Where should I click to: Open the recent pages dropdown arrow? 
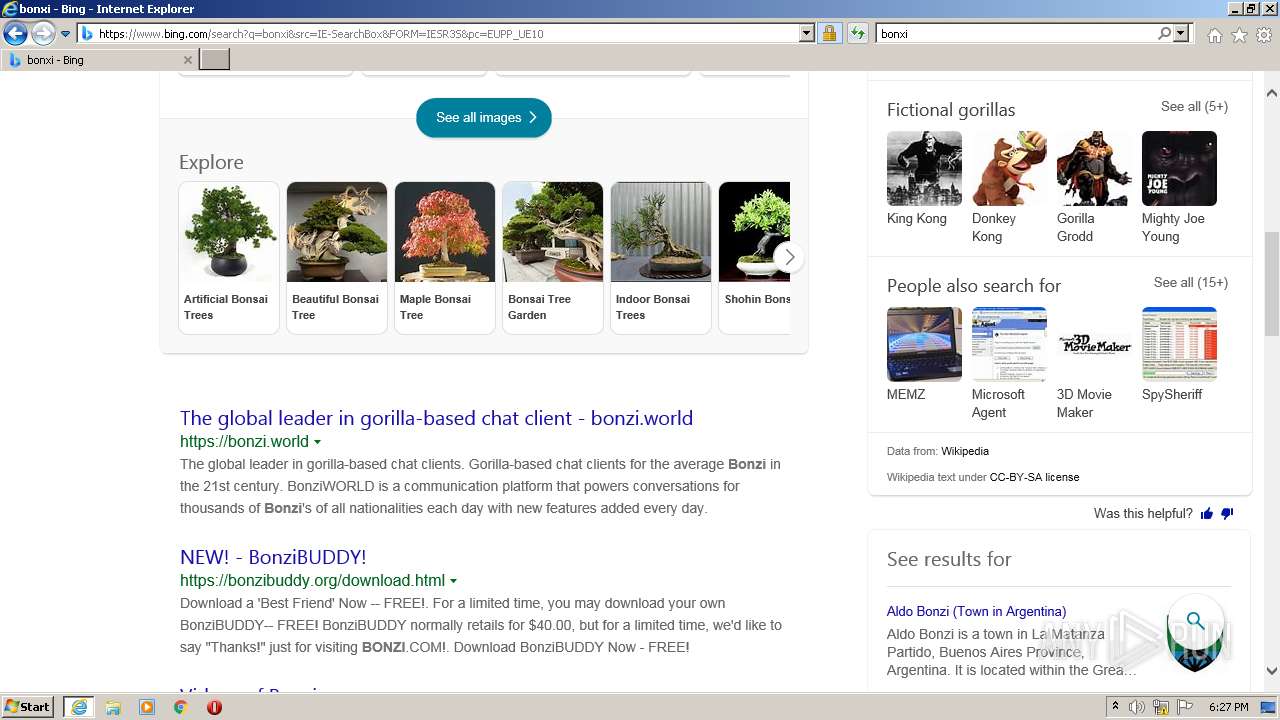65,34
